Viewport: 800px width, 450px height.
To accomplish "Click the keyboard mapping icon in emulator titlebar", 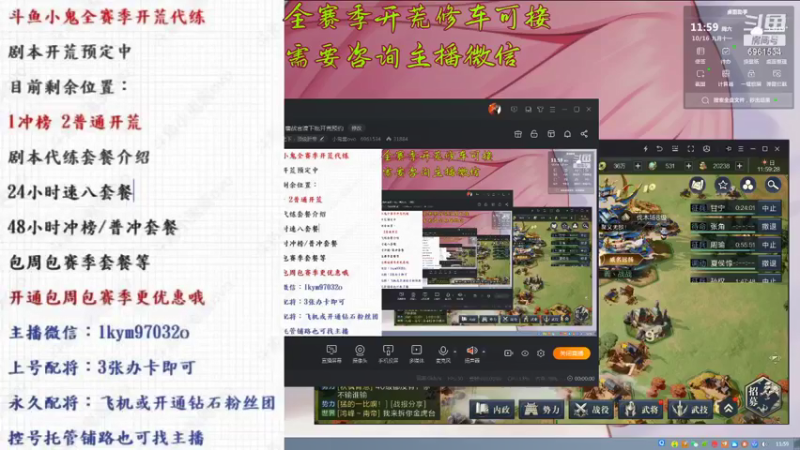I will [675, 149].
